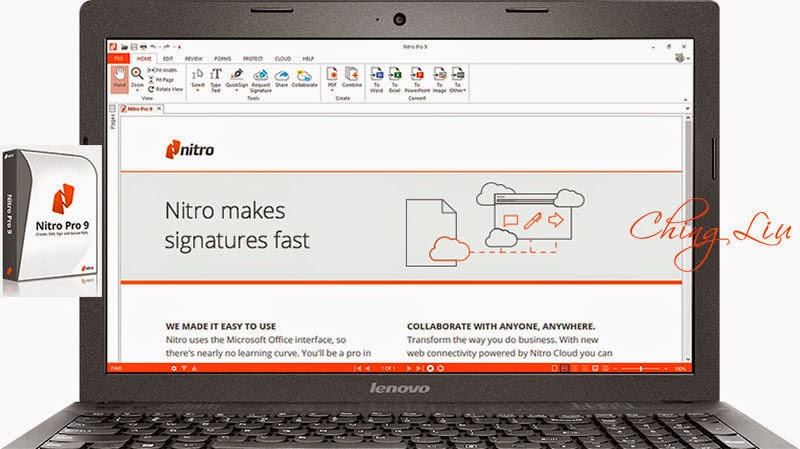Switch to the HOME ribbon tab
This screenshot has width=800, height=449.
click(x=144, y=59)
